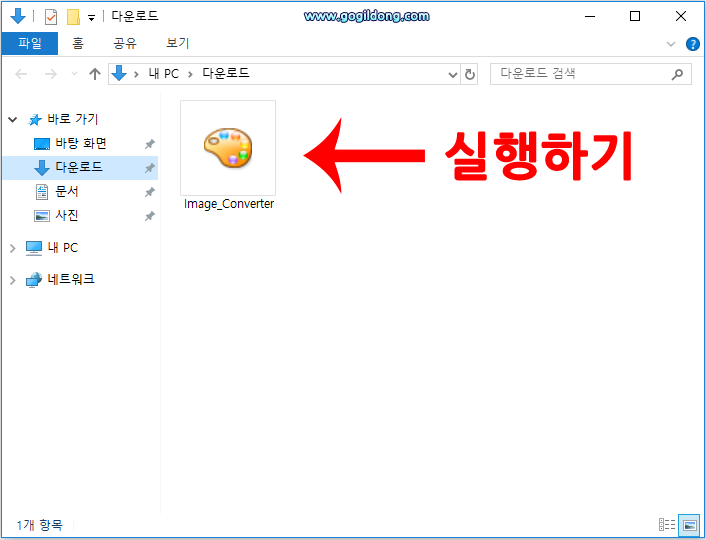Expand the chevron before 내 PC in address bar

136,74
